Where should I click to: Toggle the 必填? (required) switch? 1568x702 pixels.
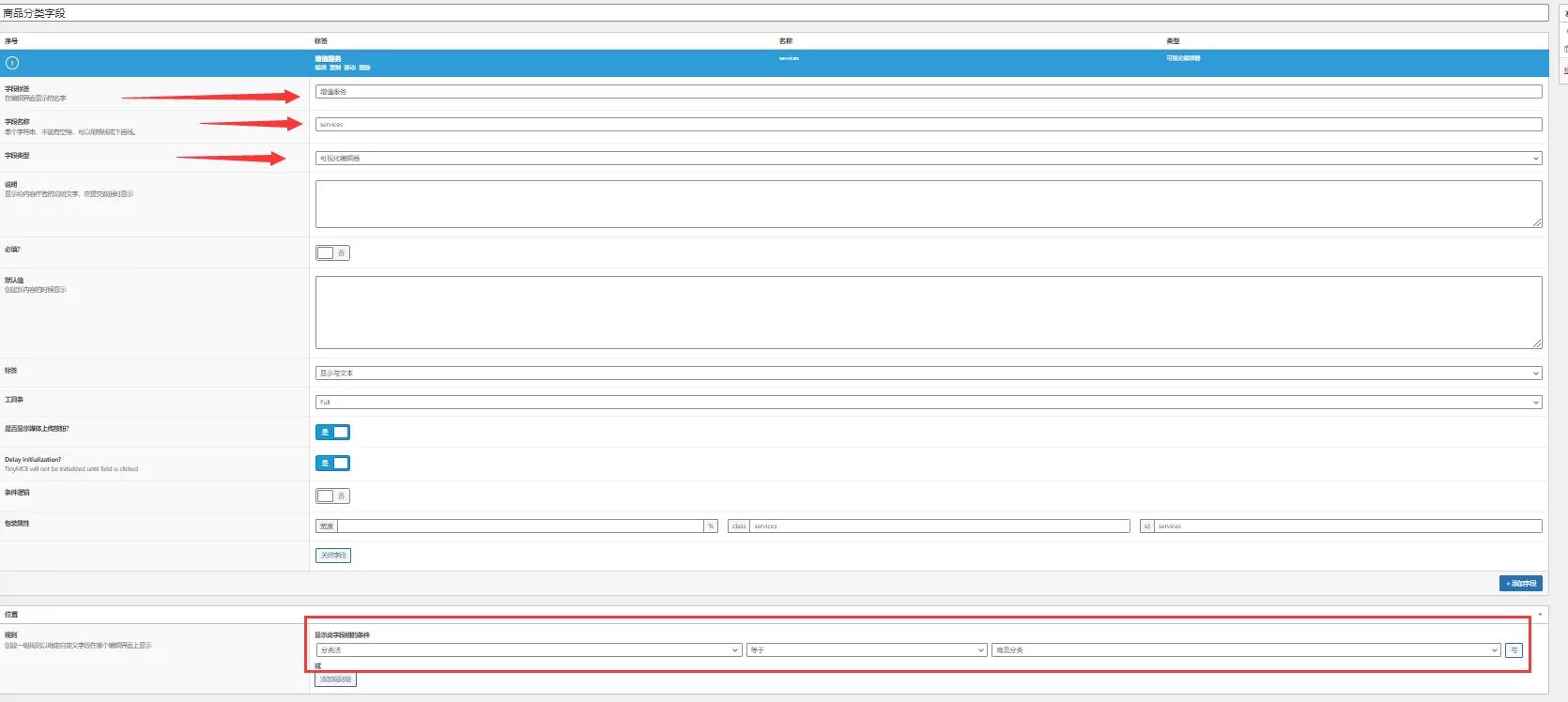tap(332, 253)
